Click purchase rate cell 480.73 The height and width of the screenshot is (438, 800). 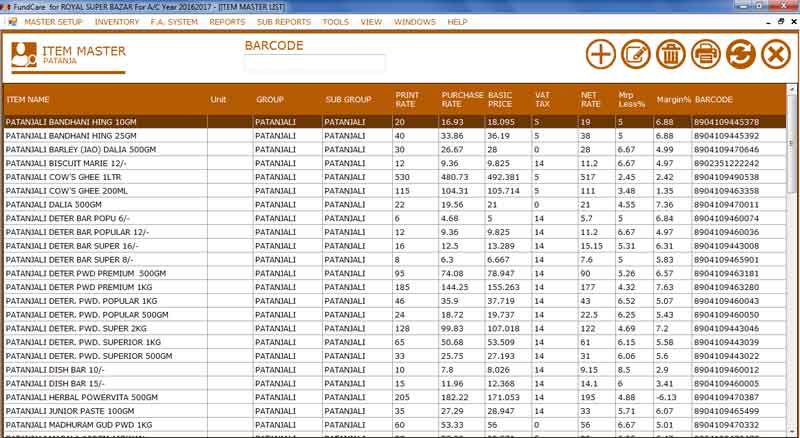[x=461, y=177]
